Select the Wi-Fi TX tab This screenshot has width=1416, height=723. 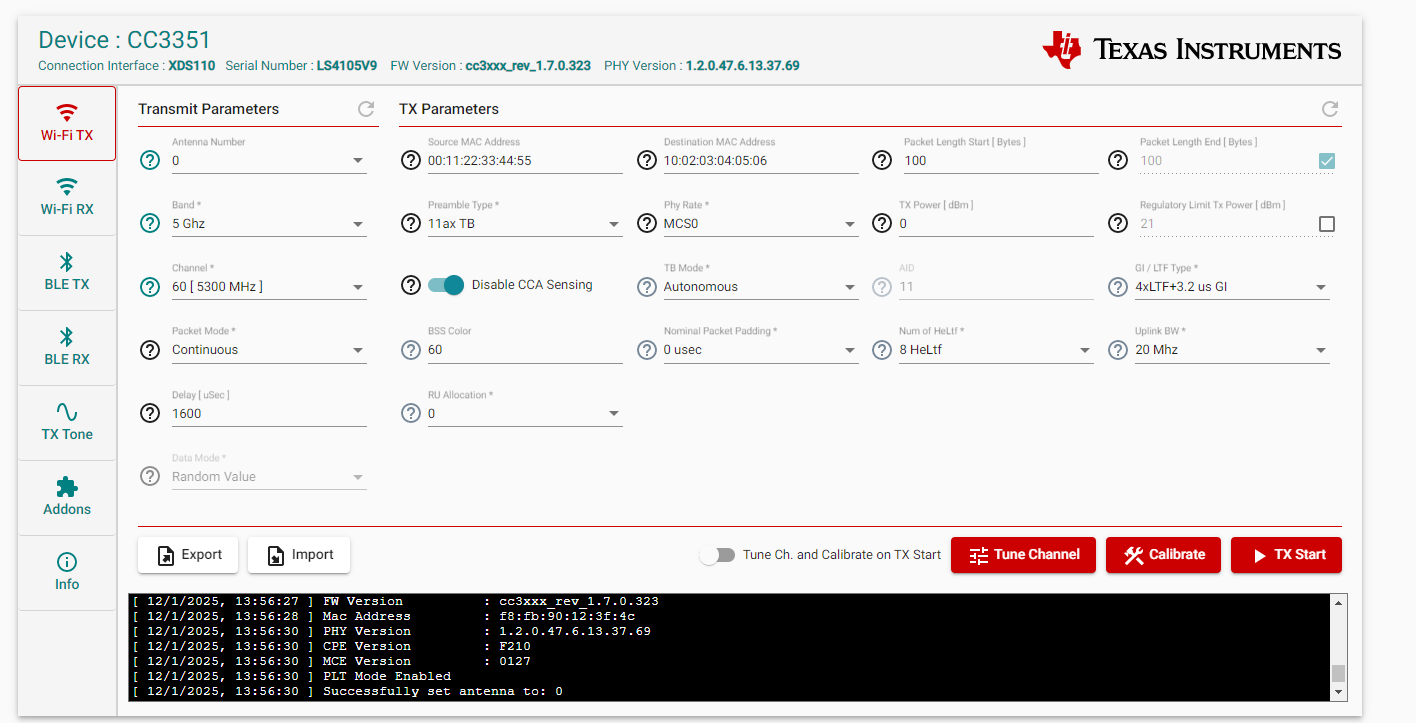tap(67, 123)
